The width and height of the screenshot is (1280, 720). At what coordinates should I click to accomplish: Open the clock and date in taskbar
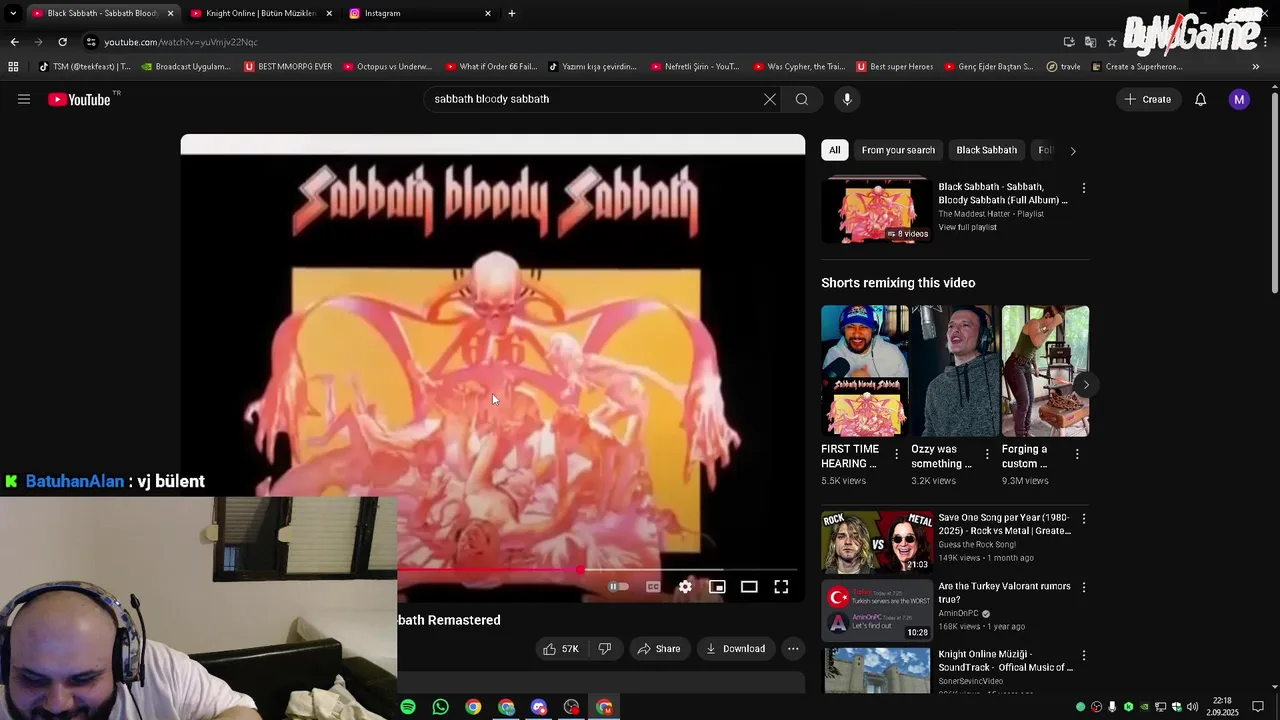[x=1222, y=707]
